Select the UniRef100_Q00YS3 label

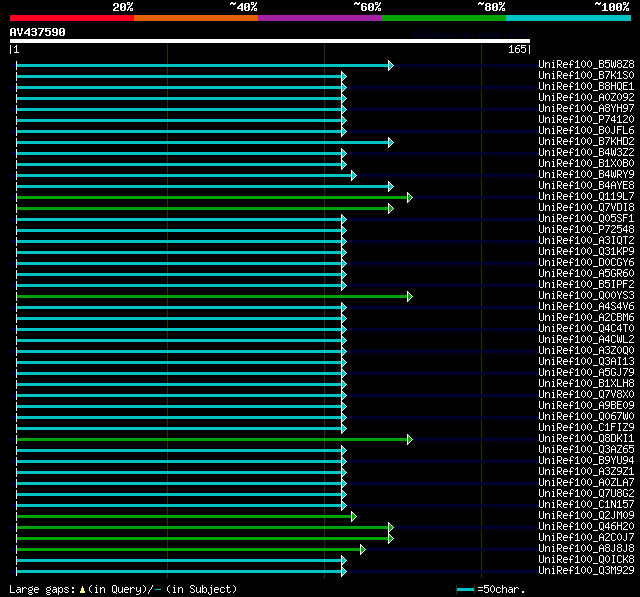(x=586, y=296)
